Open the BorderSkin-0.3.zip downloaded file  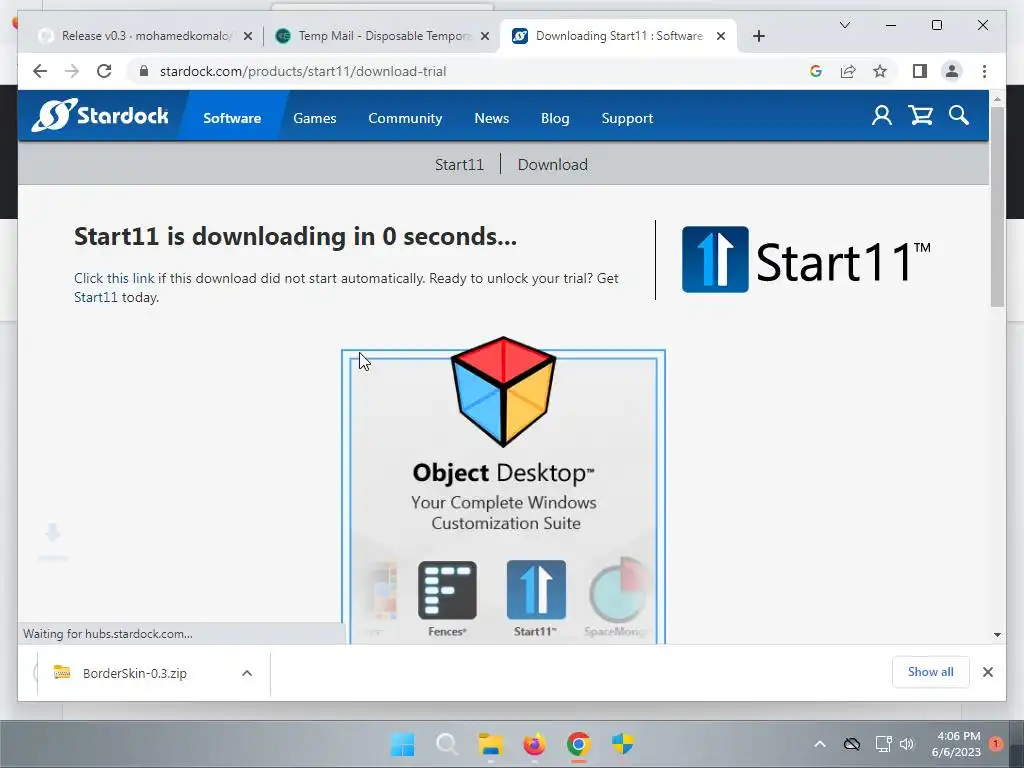(x=135, y=673)
